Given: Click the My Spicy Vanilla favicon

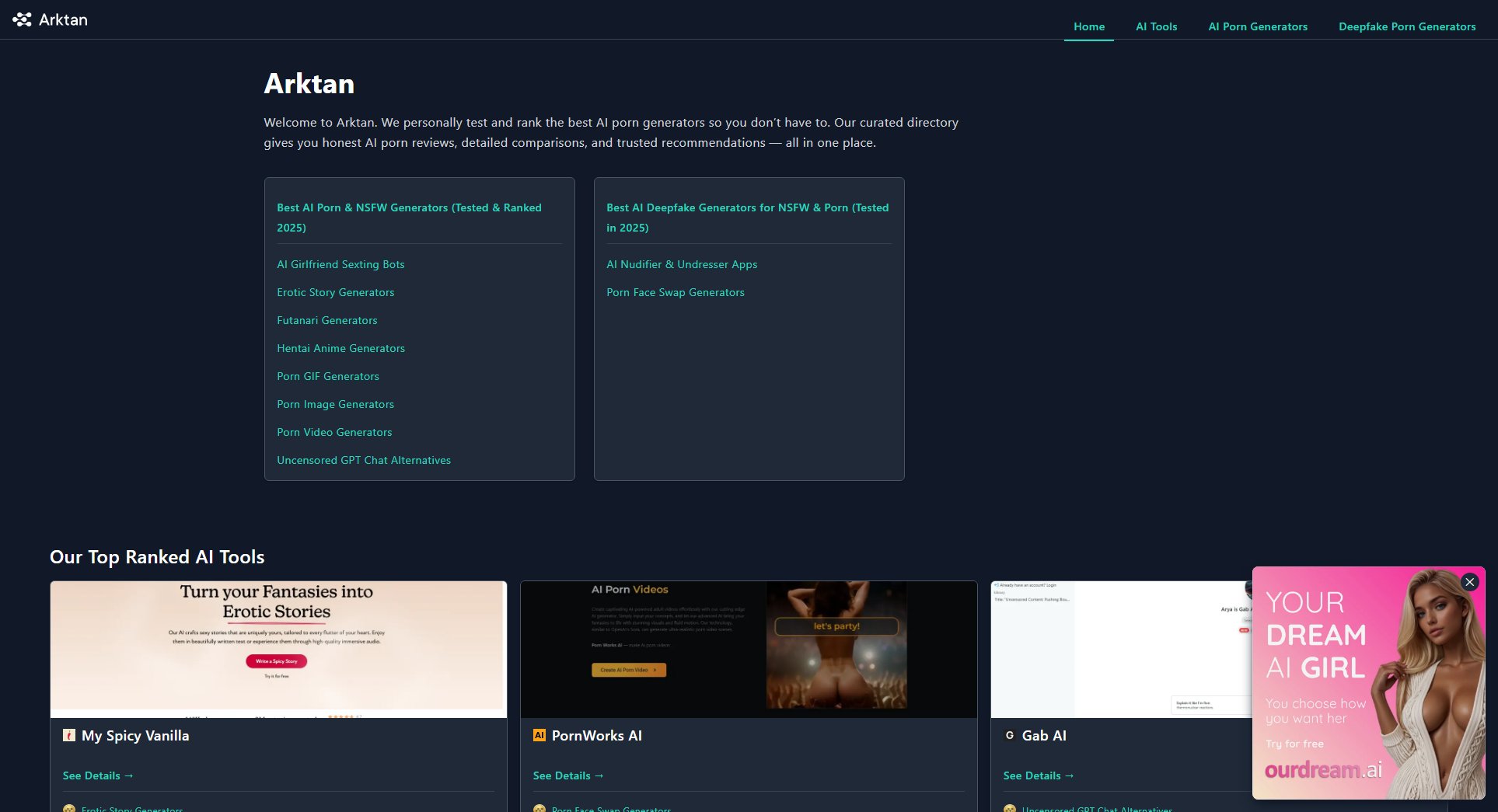Looking at the screenshot, I should coord(69,735).
